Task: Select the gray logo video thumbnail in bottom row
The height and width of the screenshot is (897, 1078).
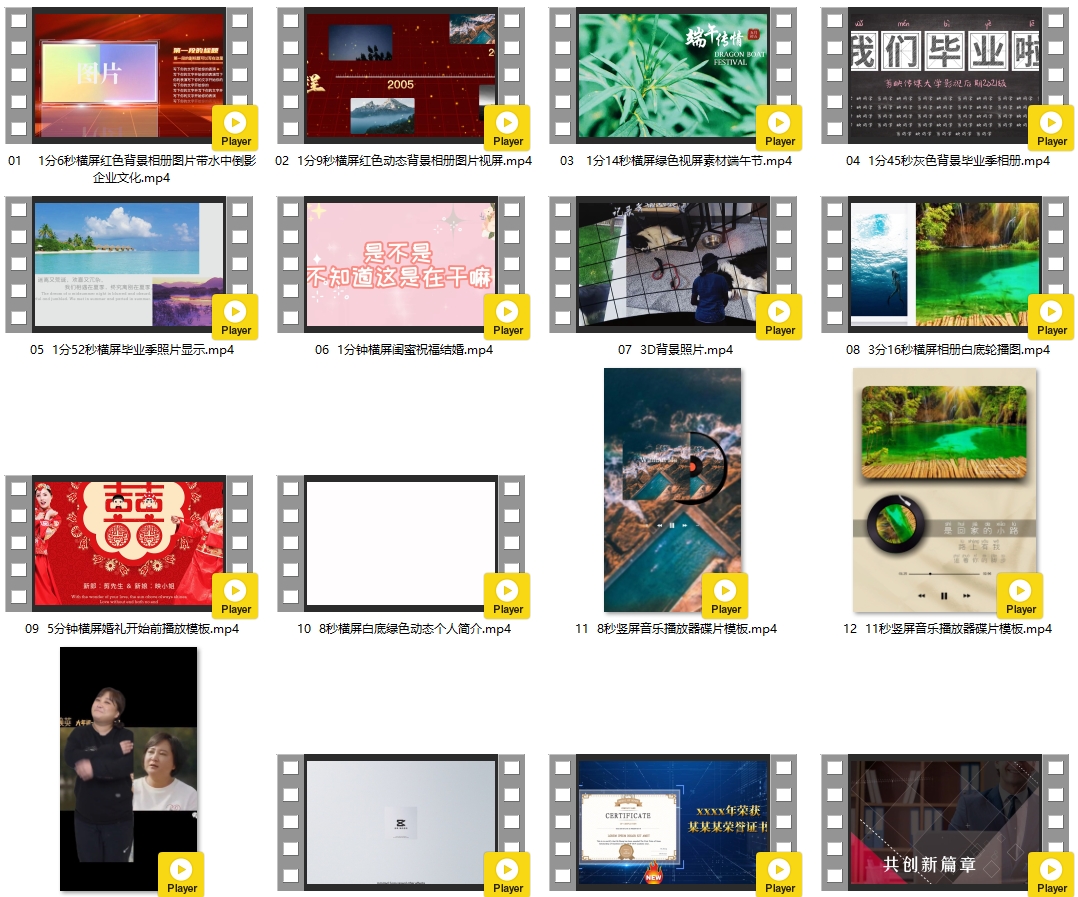Action: [x=388, y=822]
